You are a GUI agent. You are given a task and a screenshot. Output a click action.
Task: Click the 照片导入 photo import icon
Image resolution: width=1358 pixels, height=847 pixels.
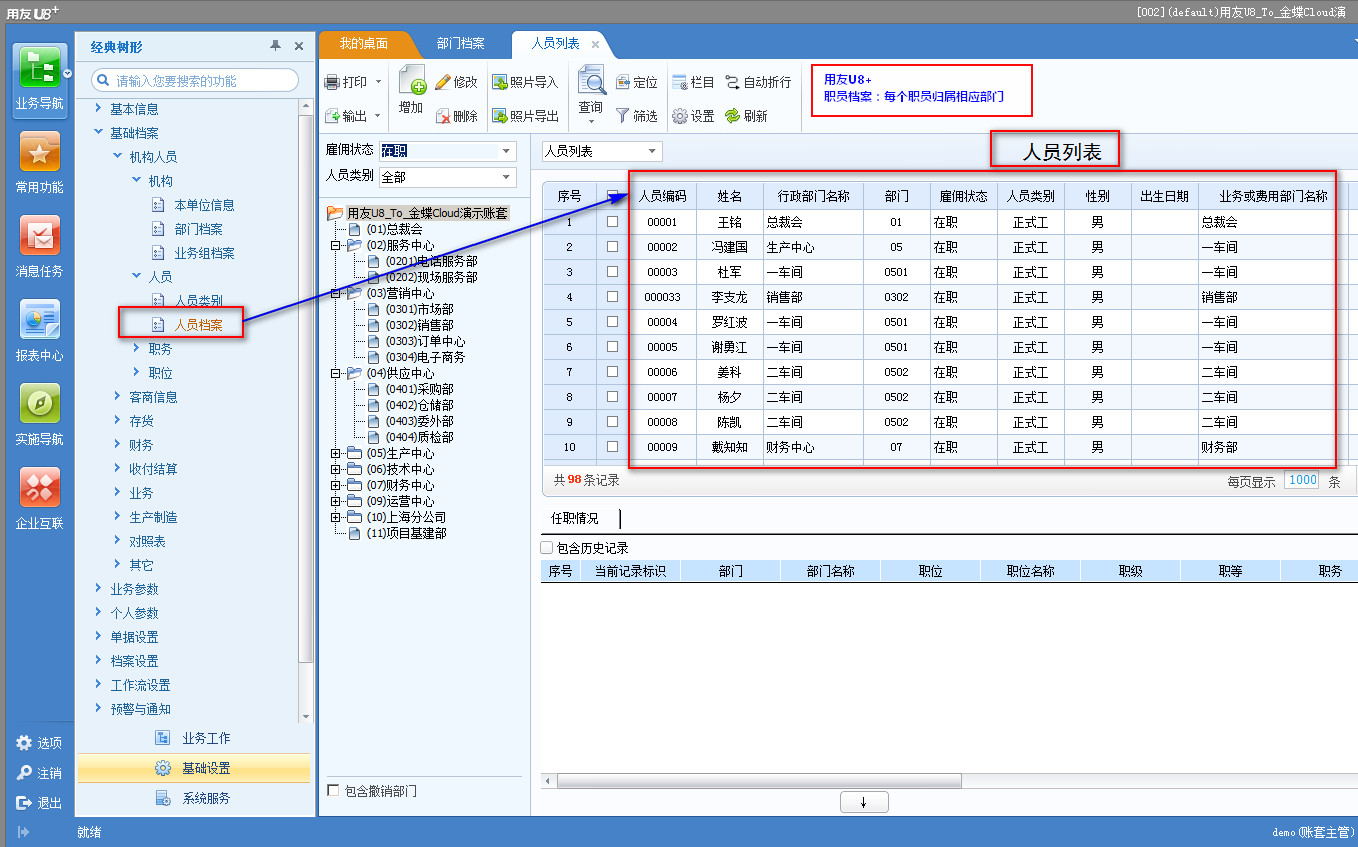(x=500, y=82)
